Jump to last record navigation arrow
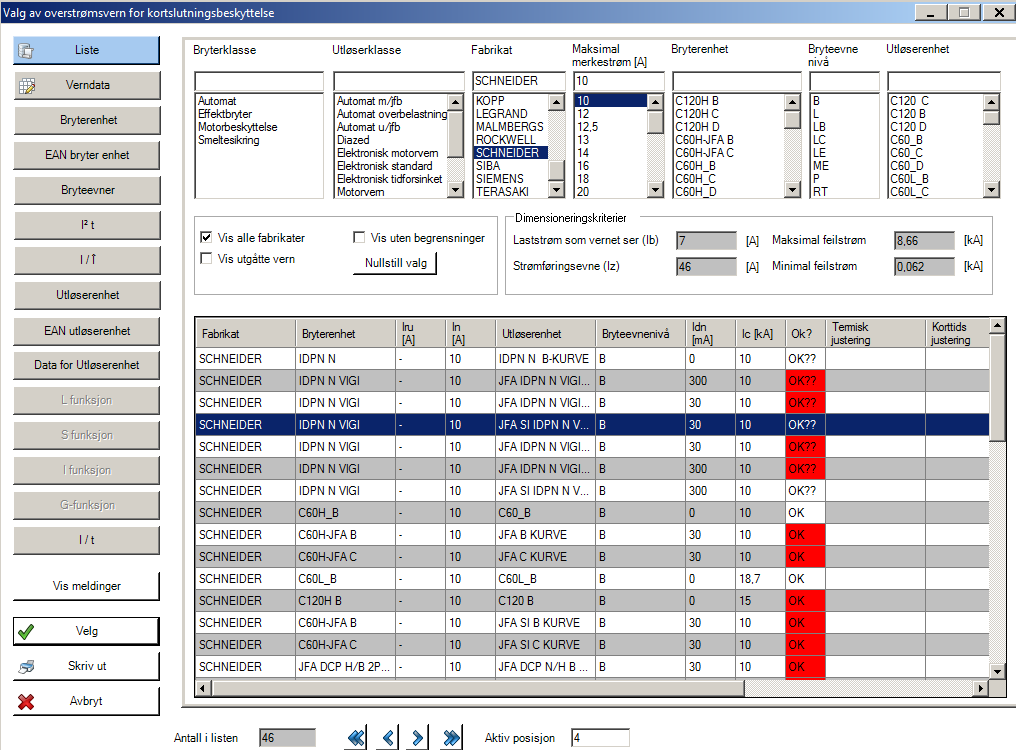The height and width of the screenshot is (750, 1016). tap(451, 738)
